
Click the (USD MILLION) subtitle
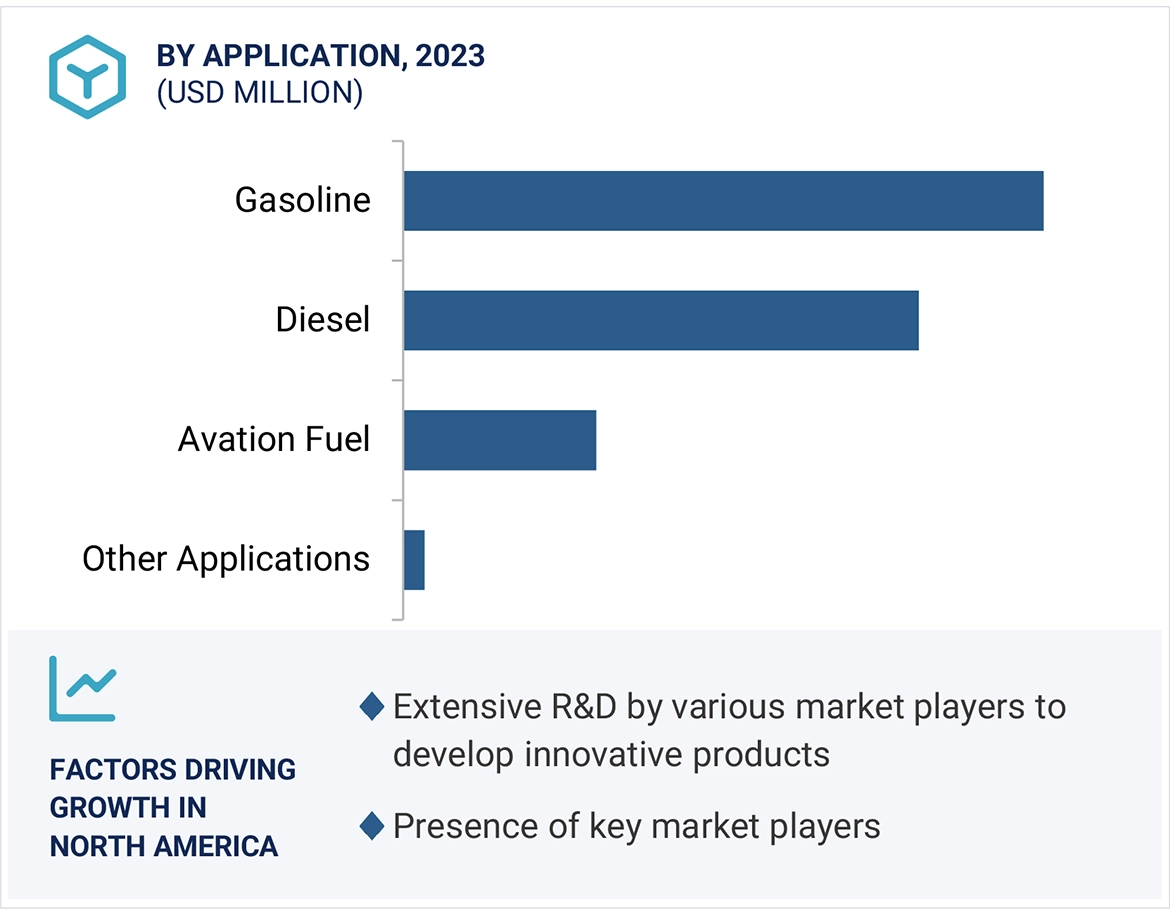tap(259, 92)
